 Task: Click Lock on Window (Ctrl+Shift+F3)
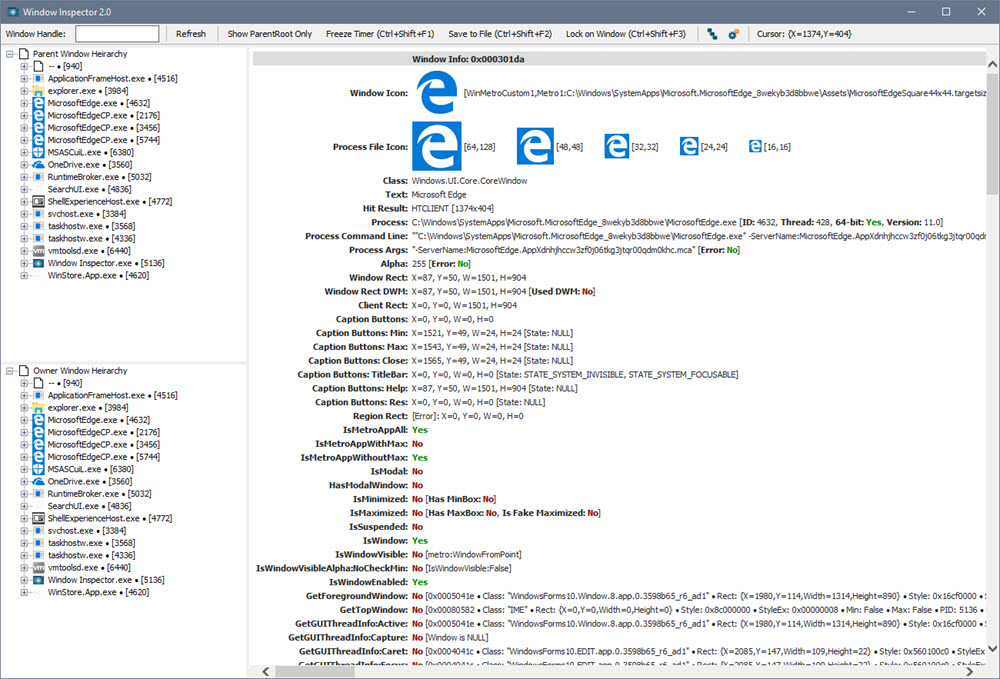pos(626,34)
